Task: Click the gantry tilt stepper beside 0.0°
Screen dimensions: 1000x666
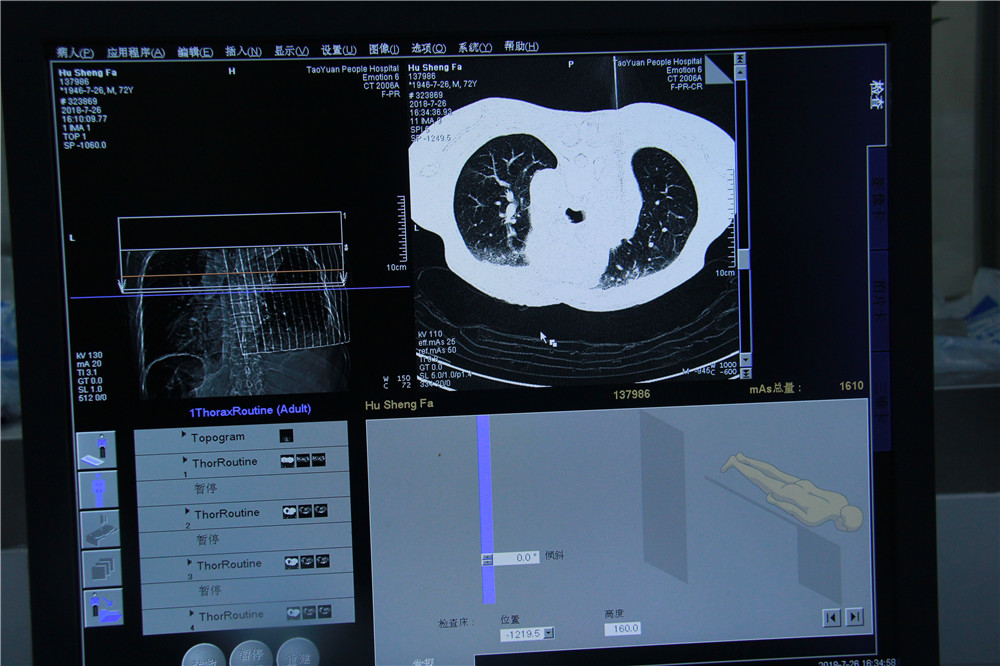Action: click(487, 559)
